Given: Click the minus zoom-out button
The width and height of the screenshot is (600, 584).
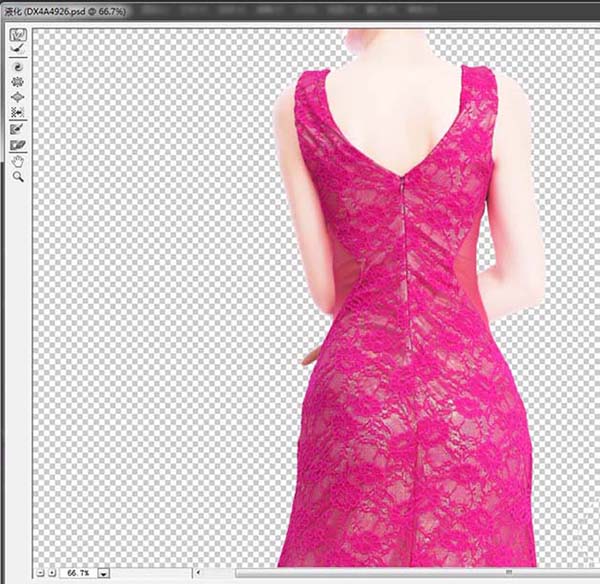Looking at the screenshot, I should click(40, 573).
